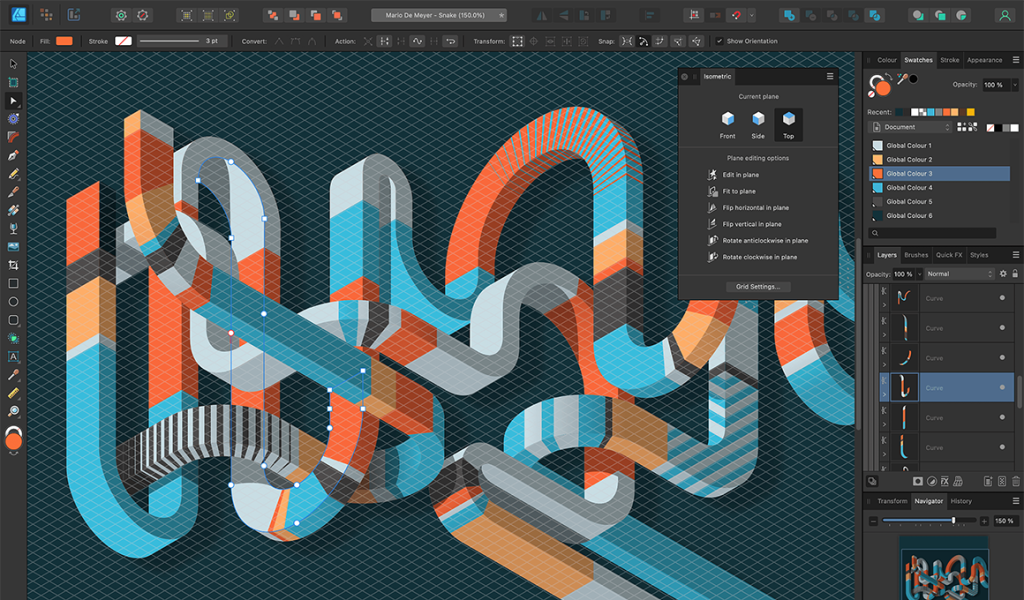
Task: Click Fit to plane option
Action: coord(739,191)
